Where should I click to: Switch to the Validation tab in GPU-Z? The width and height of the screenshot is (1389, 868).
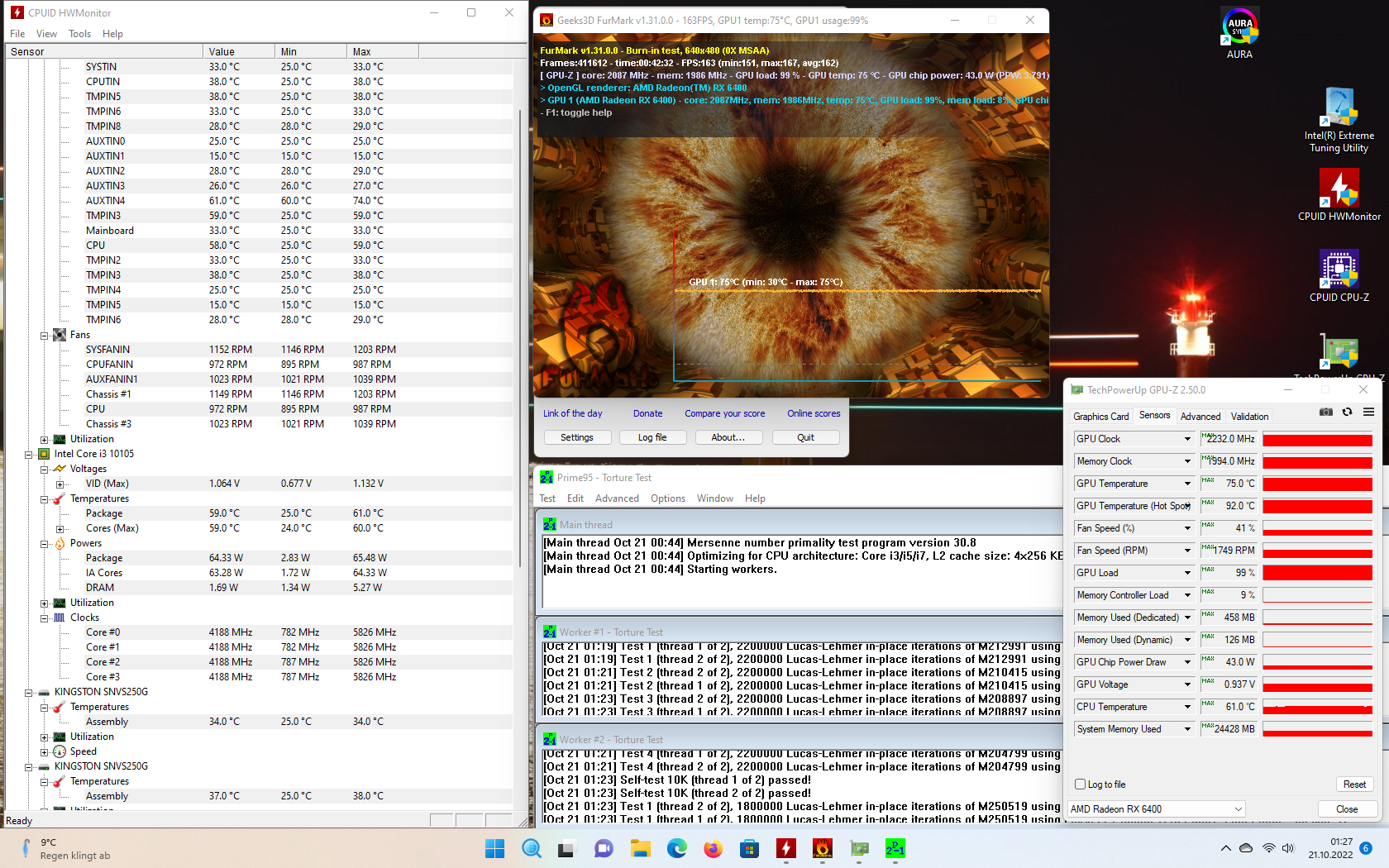point(1249,417)
